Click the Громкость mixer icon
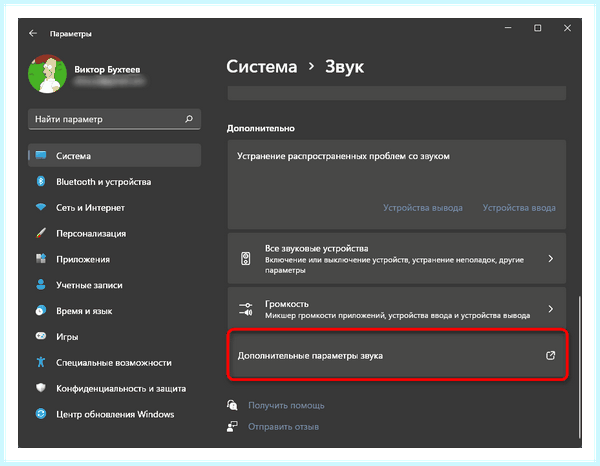Image resolution: width=600 pixels, height=466 pixels. pos(246,309)
